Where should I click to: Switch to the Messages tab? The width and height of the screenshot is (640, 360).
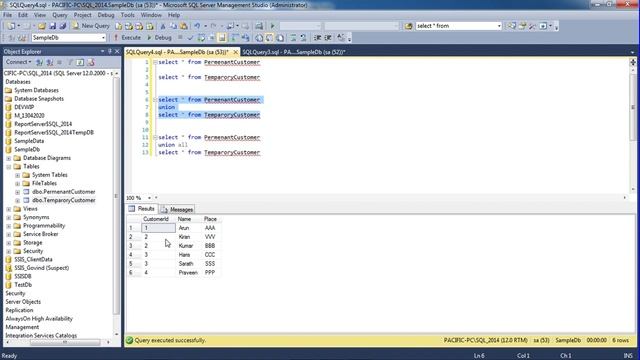click(178, 209)
